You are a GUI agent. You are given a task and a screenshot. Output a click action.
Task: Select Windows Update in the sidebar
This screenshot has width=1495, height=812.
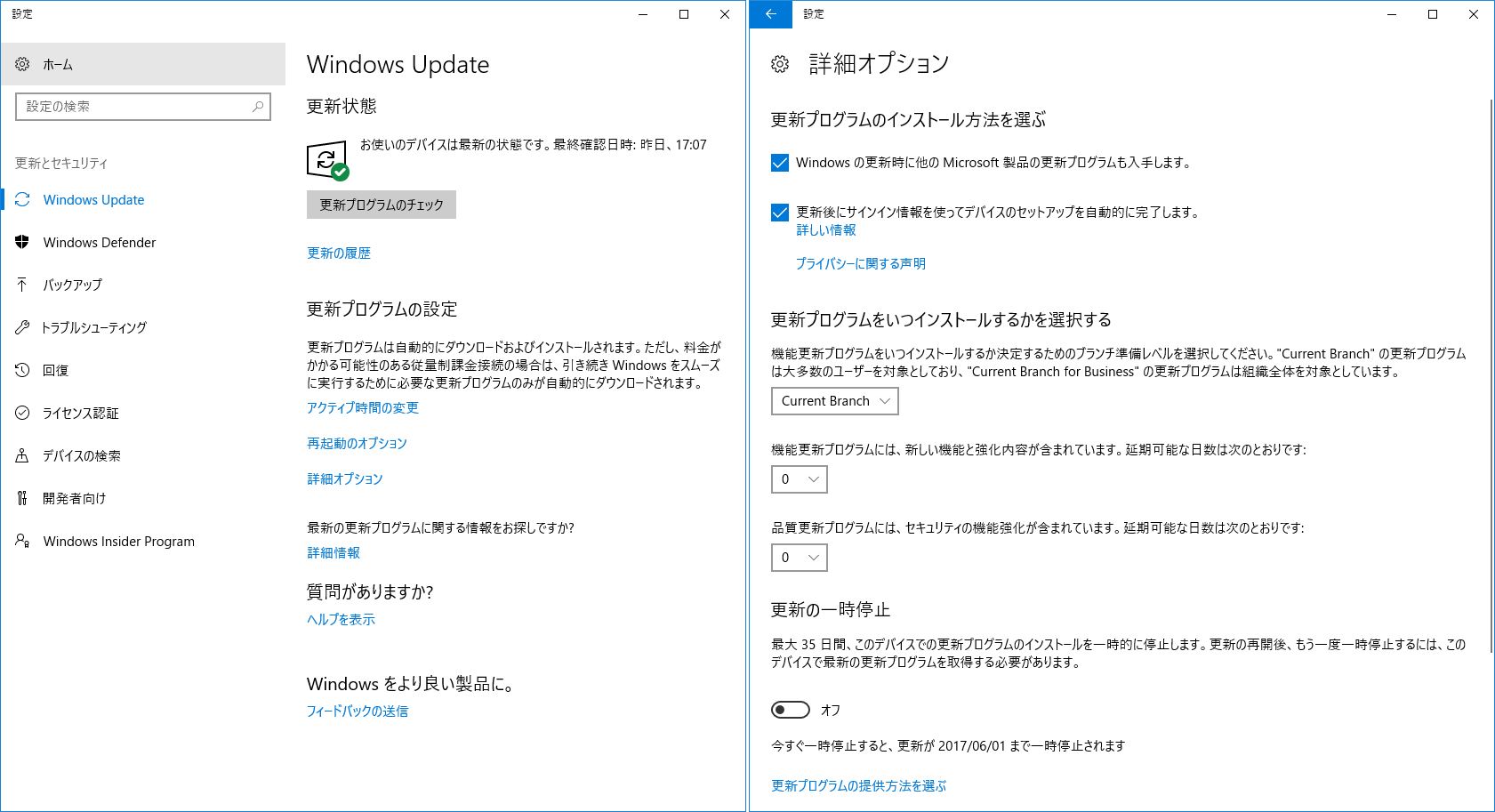point(93,200)
